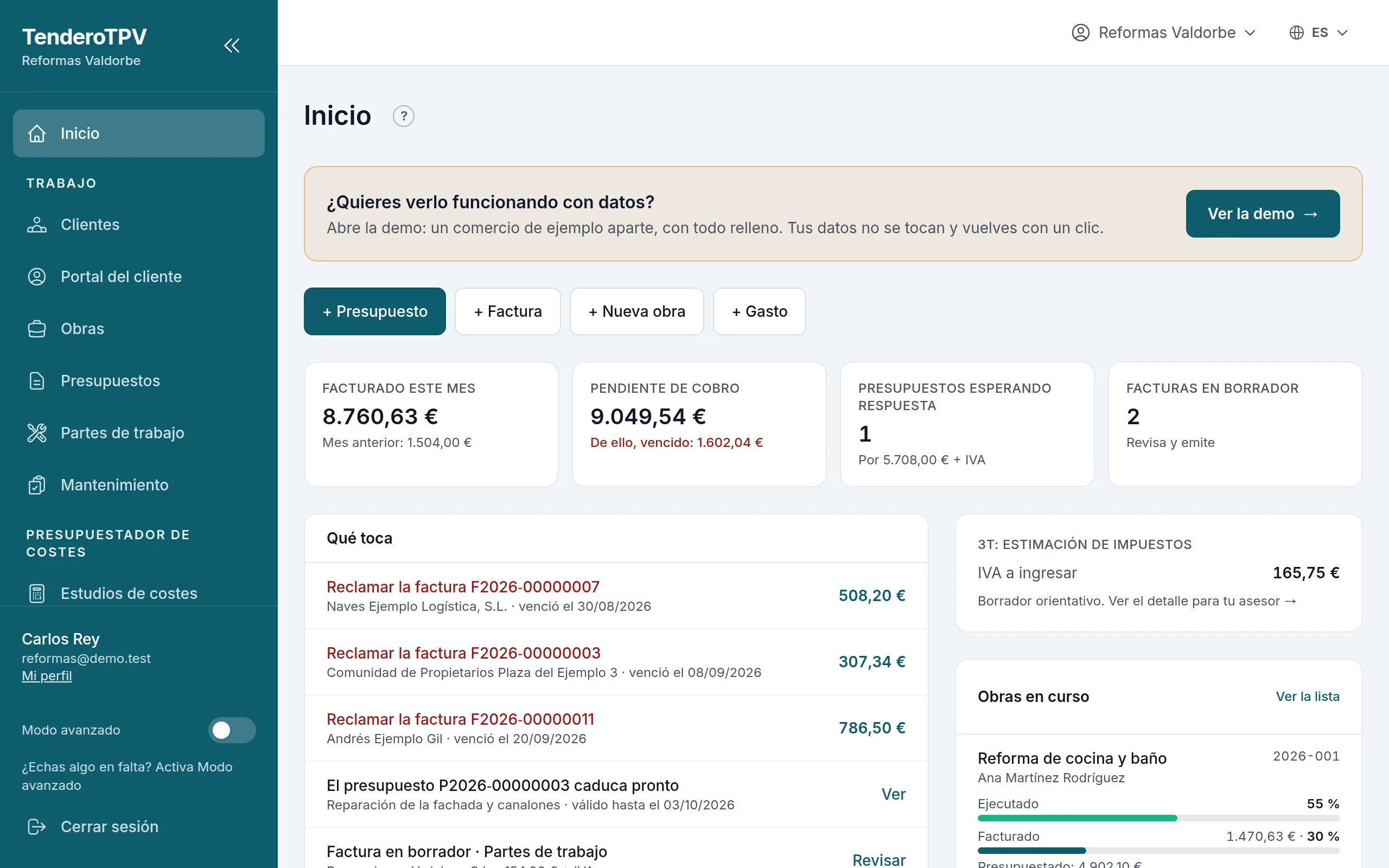Click the Estudios de costes calculator icon
1389x868 pixels.
pyautogui.click(x=37, y=593)
